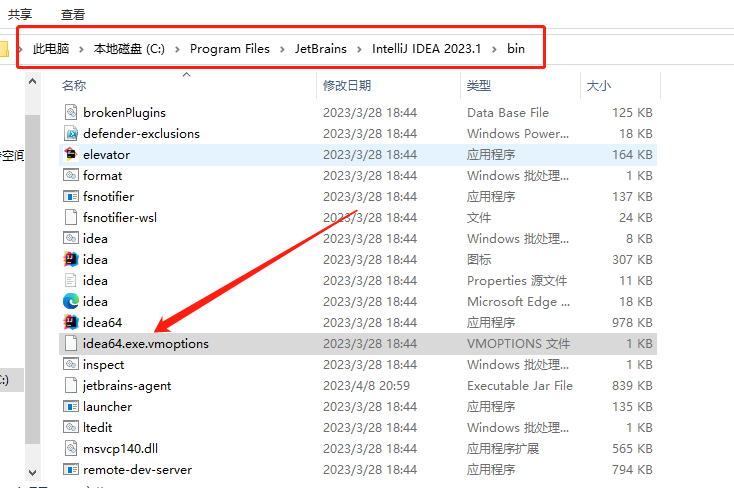The image size is (734, 488).
Task: Click the launcher application icon
Action: pos(71,407)
